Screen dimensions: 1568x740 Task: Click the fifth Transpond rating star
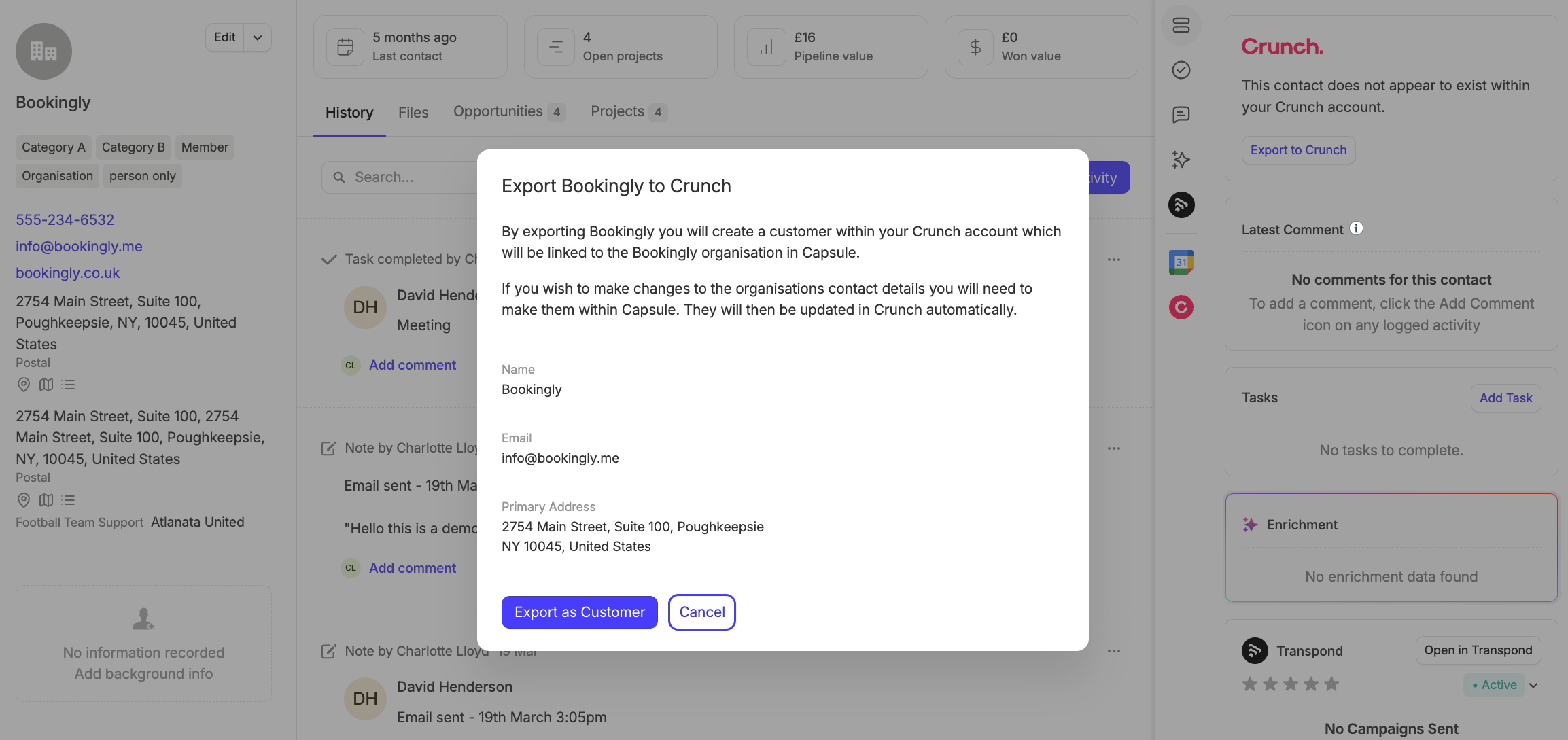(1331, 684)
